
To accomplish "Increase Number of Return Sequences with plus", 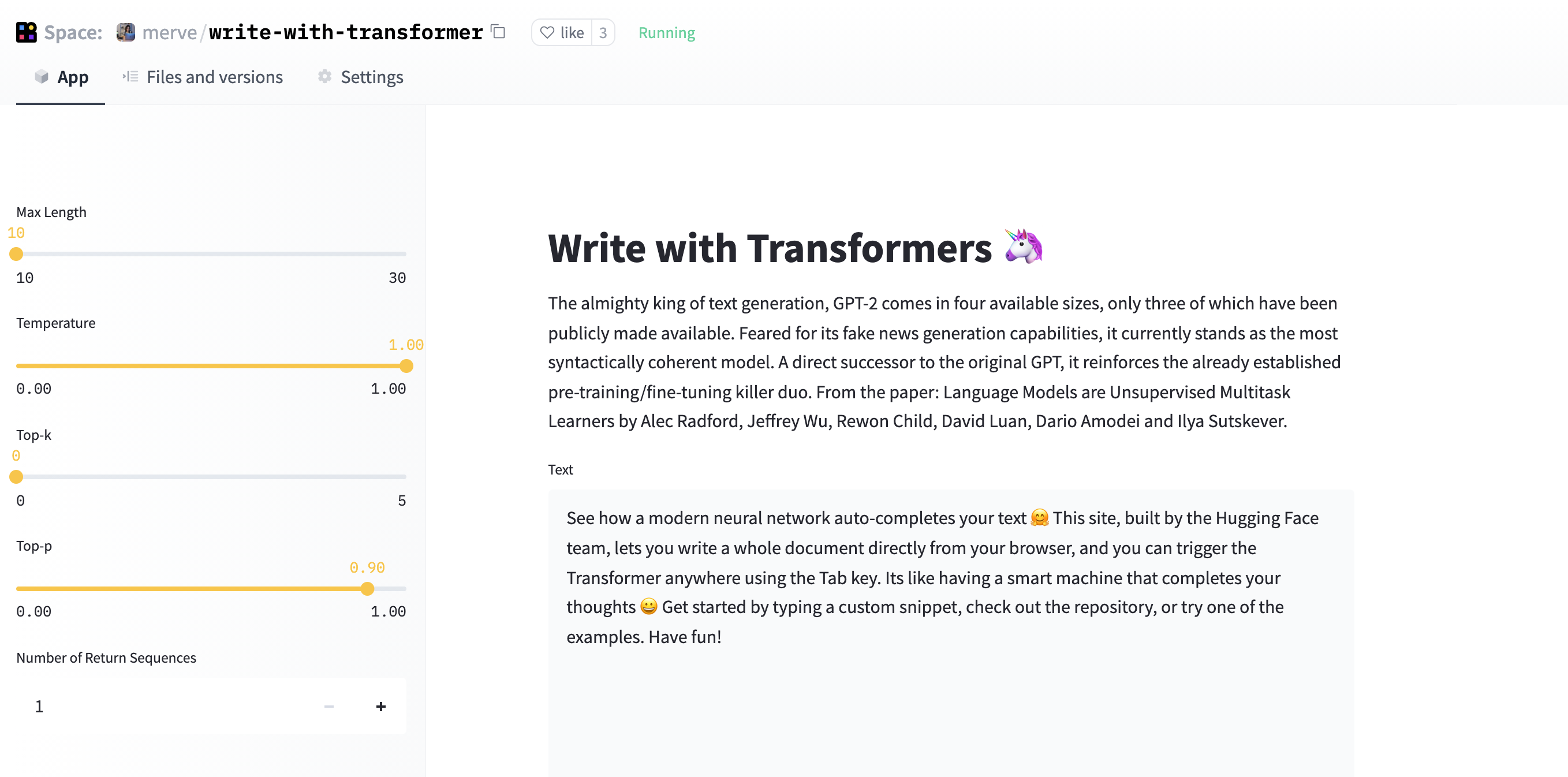I will [380, 707].
